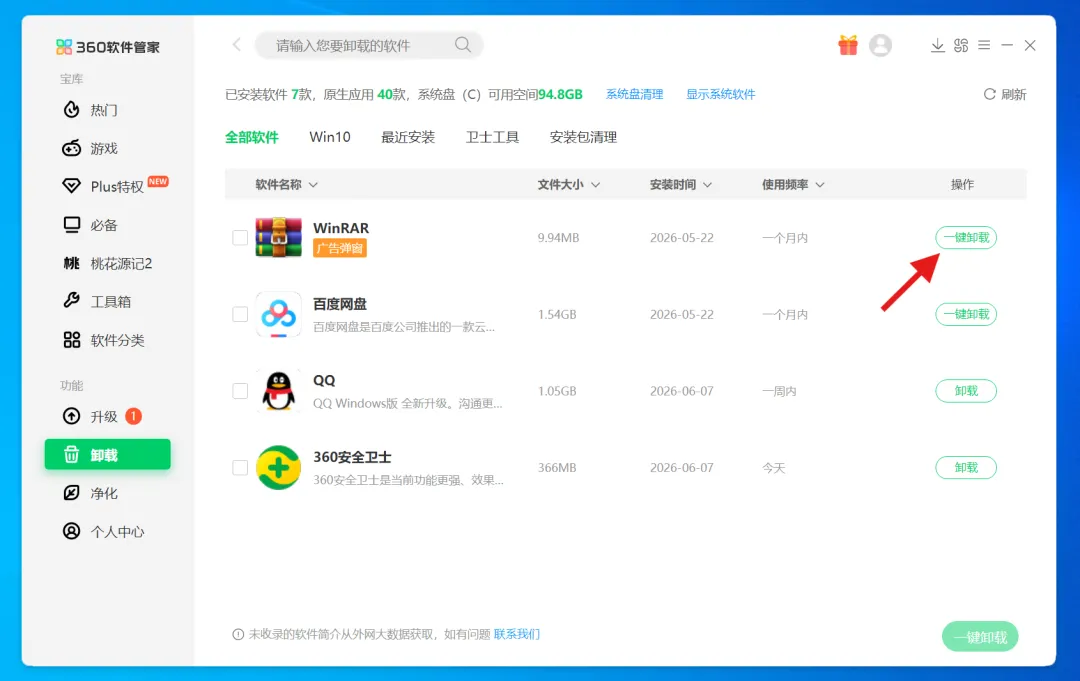Sort by 使用频率 column arrow
This screenshot has height=681, width=1080.
tap(820, 185)
